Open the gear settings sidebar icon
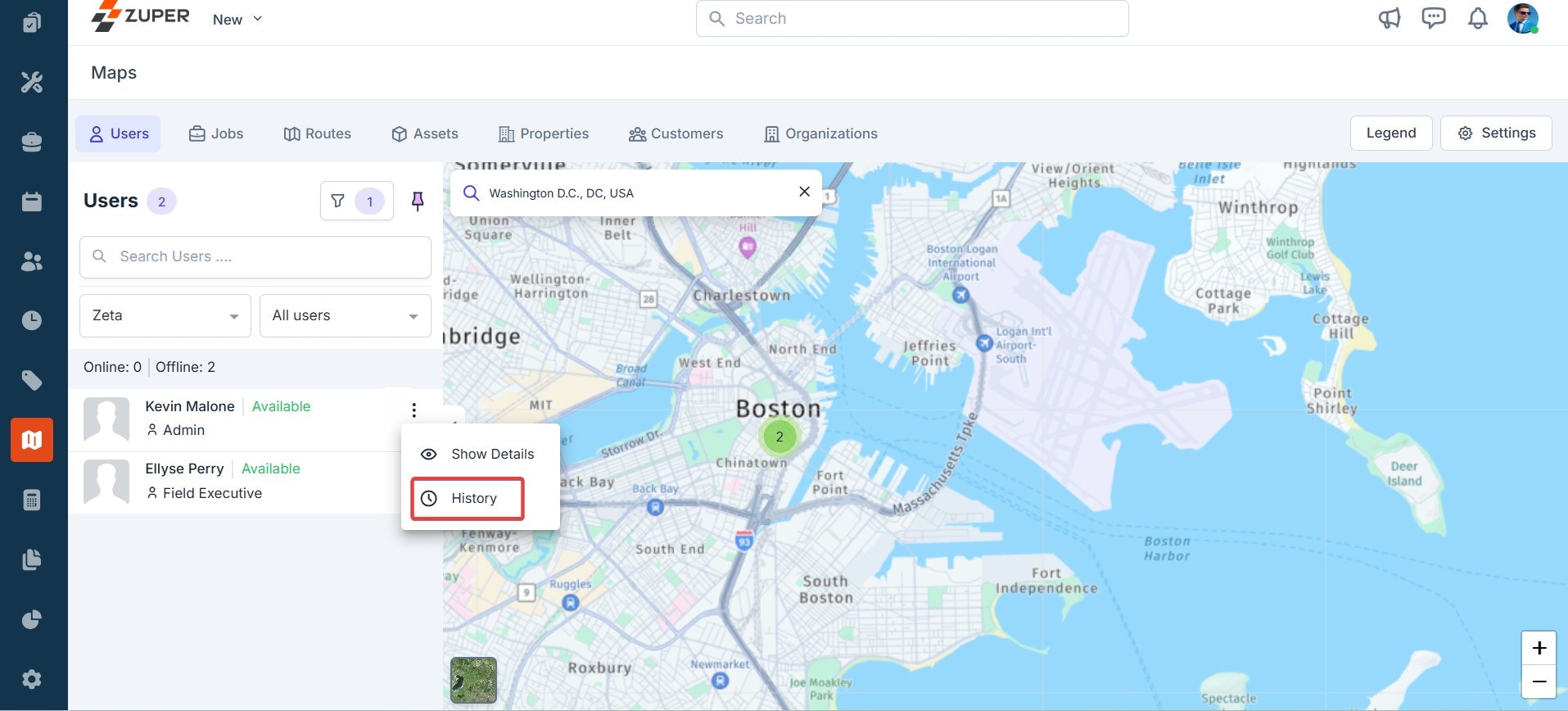The height and width of the screenshot is (711, 1568). (32, 679)
